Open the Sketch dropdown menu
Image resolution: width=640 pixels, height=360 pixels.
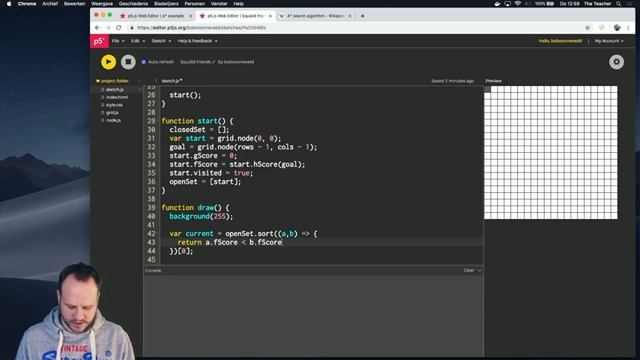[x=161, y=41]
